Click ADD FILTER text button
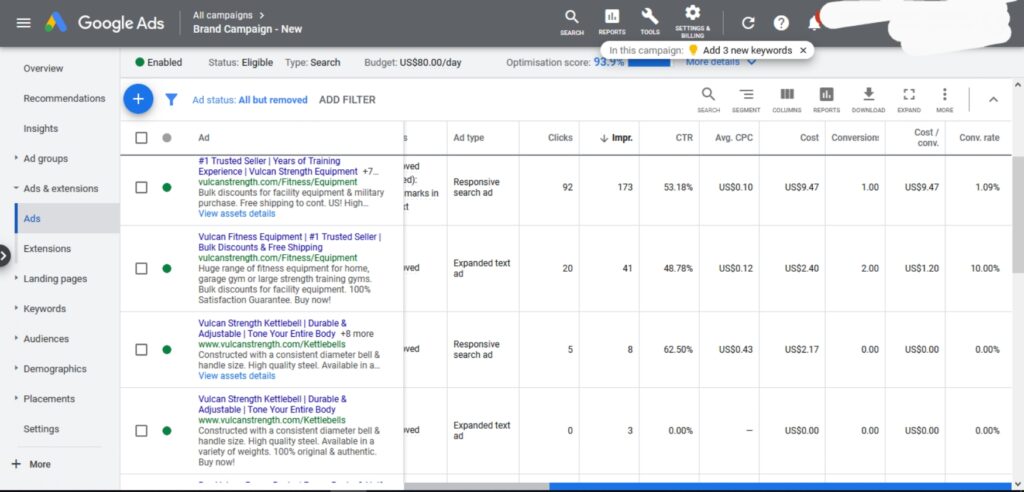Viewport: 1024px width, 492px height. 347,100
